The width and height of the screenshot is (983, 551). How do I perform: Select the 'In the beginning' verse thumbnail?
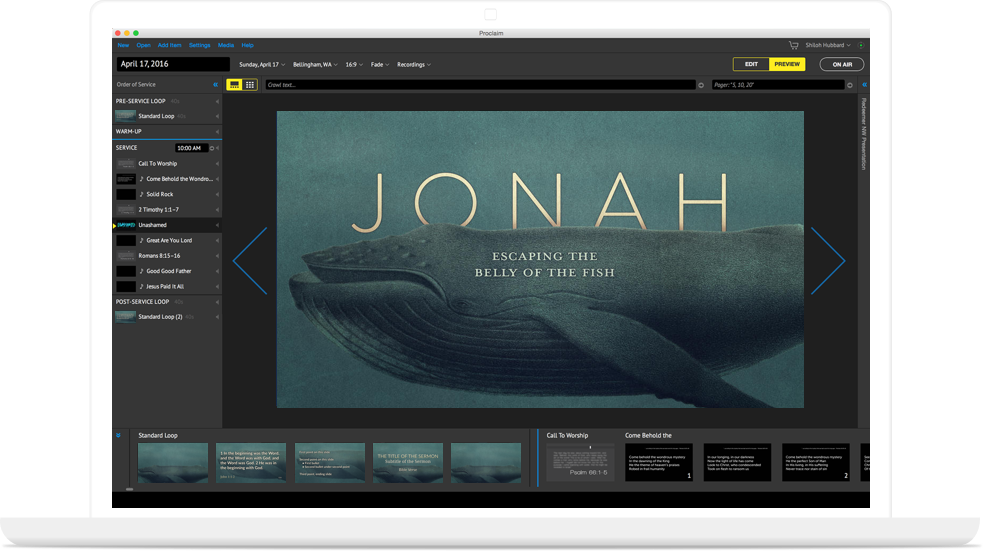point(251,463)
